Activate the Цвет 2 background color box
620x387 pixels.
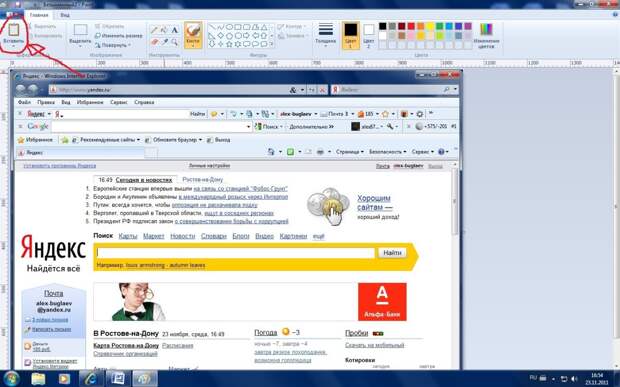pyautogui.click(x=369, y=35)
